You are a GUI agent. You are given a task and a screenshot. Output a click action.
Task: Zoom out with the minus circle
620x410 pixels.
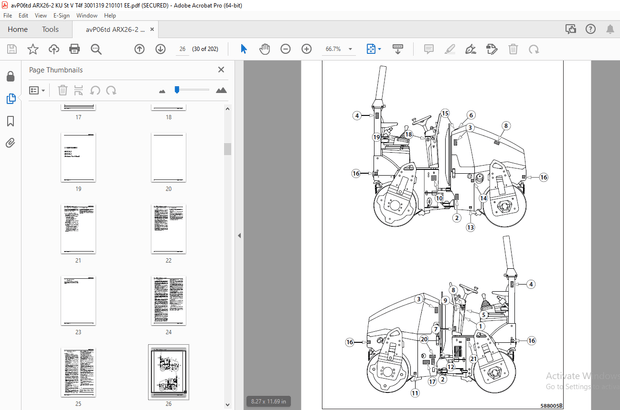coord(285,49)
